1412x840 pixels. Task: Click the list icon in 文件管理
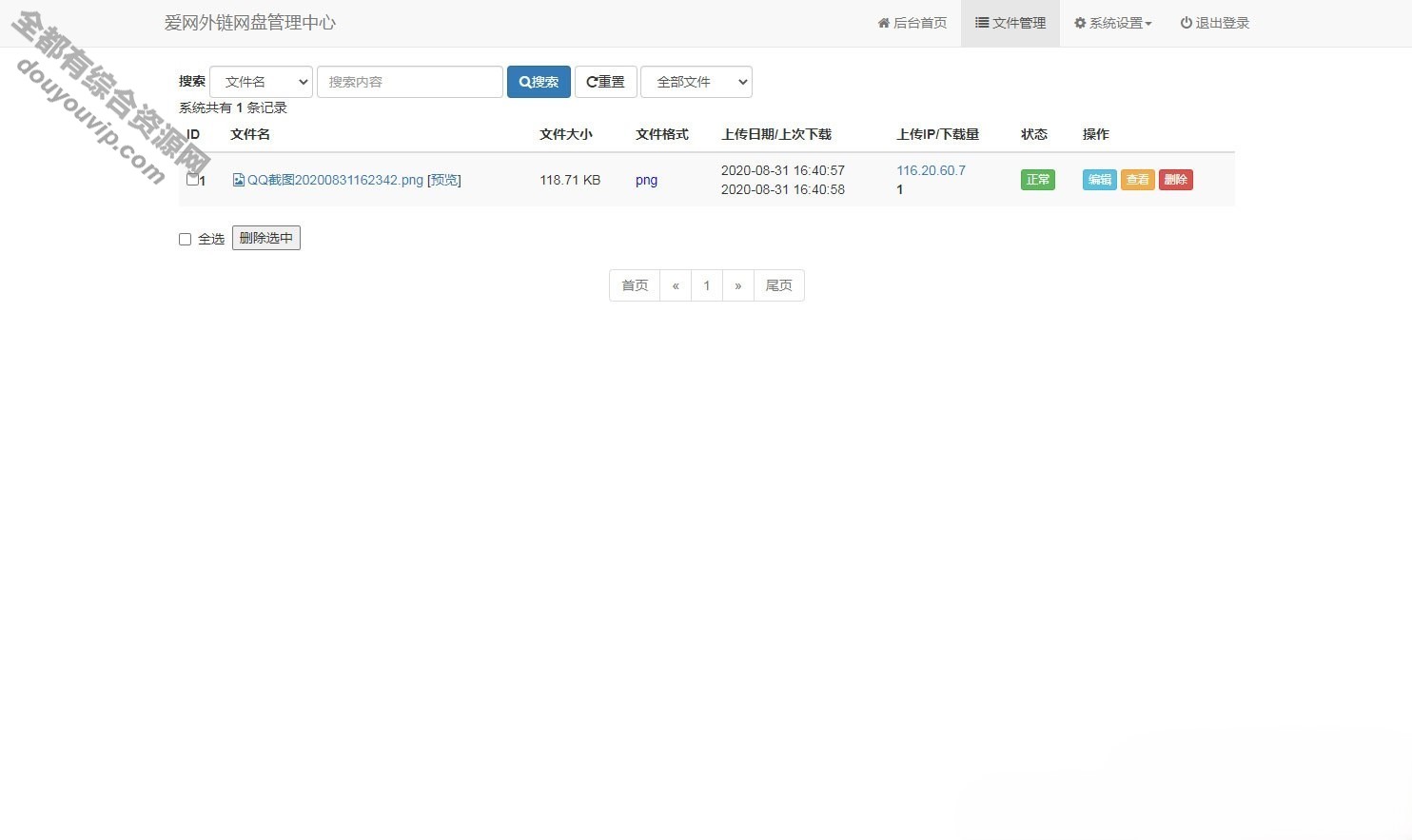click(982, 23)
